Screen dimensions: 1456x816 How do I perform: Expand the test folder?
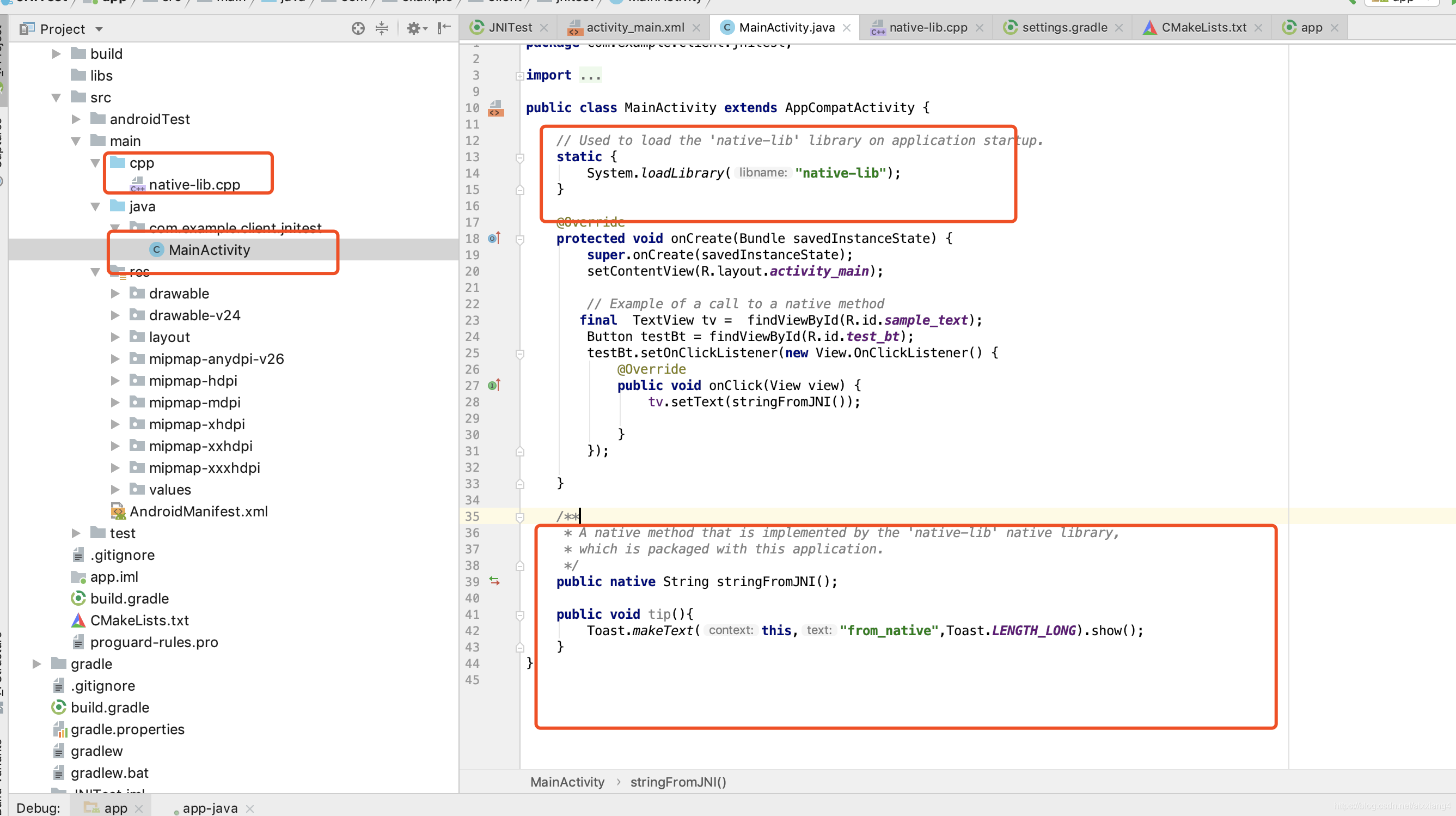(76, 533)
